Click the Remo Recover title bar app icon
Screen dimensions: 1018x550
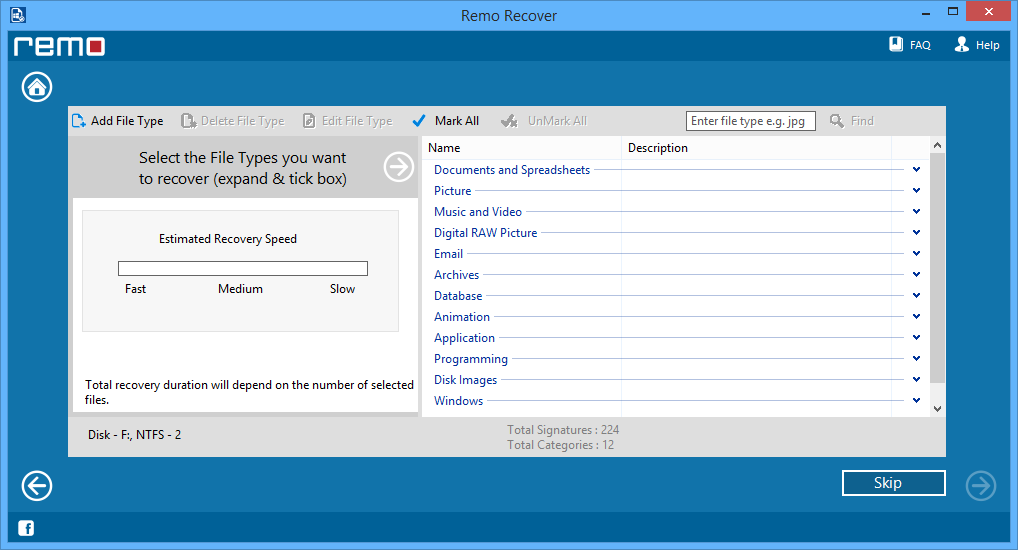[x=18, y=15]
